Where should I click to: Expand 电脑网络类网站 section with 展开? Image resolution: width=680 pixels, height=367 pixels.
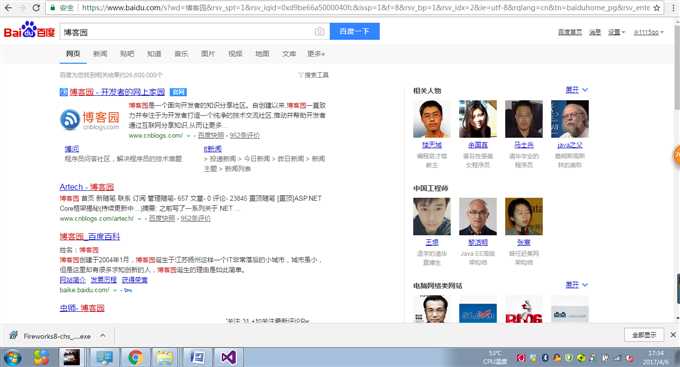[576, 285]
